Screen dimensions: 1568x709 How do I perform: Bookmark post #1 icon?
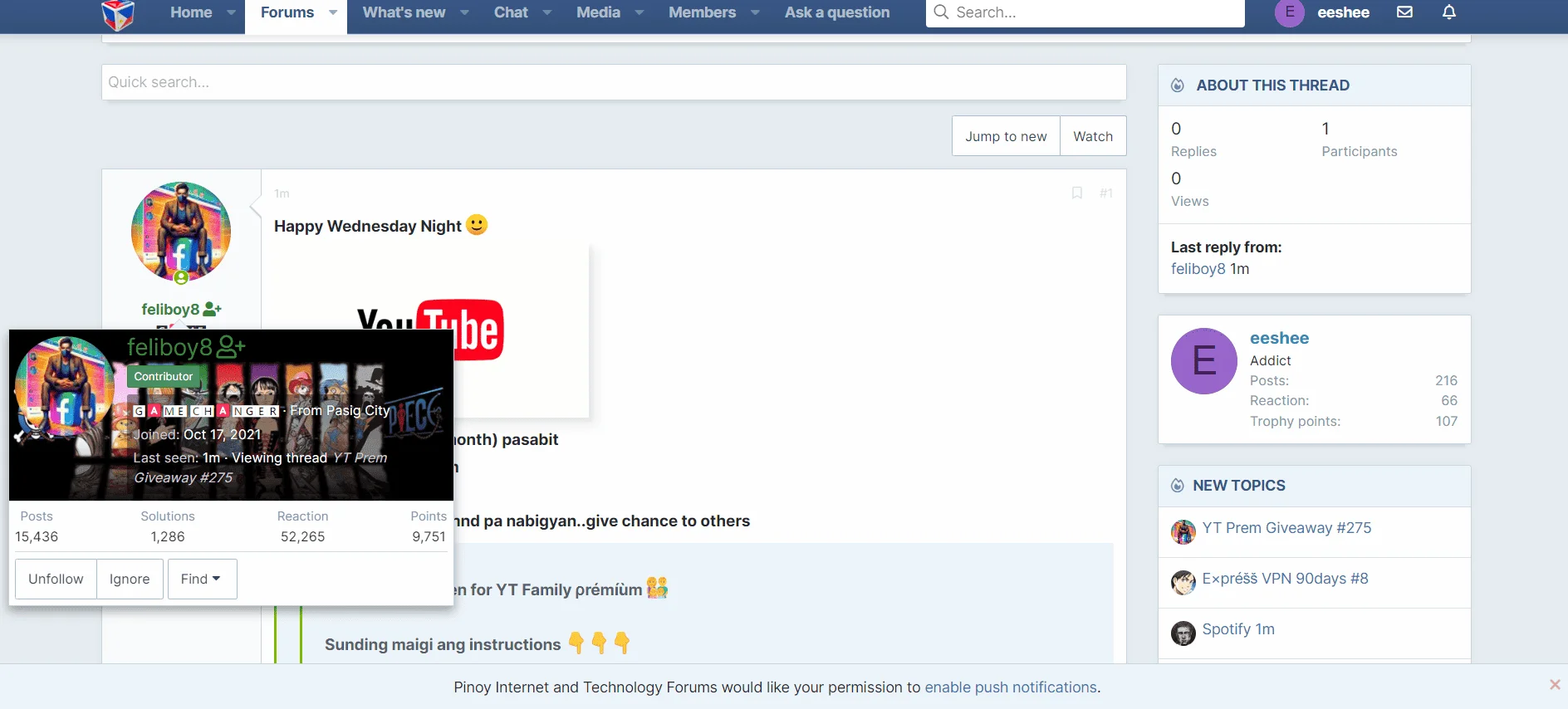pyautogui.click(x=1077, y=193)
